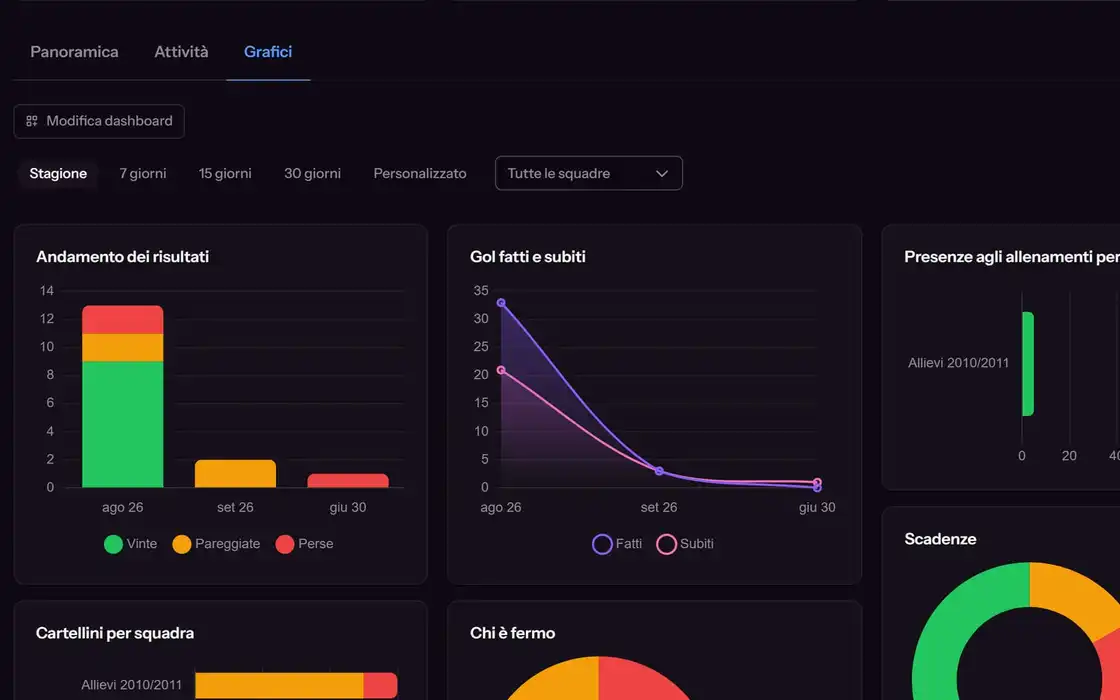Open the Attività tab

point(181,51)
